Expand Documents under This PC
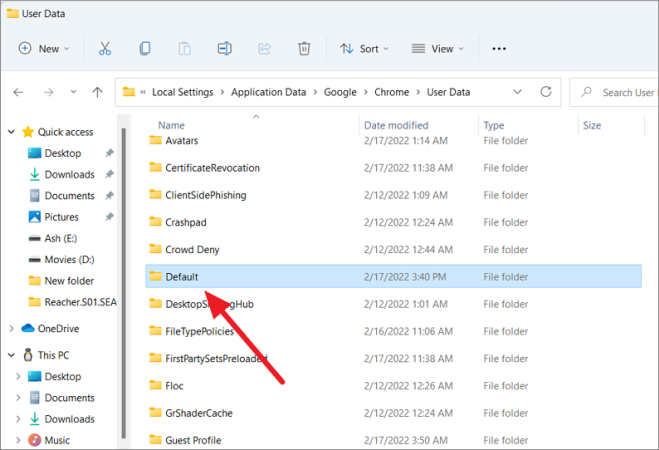The image size is (659, 450). tap(18, 397)
